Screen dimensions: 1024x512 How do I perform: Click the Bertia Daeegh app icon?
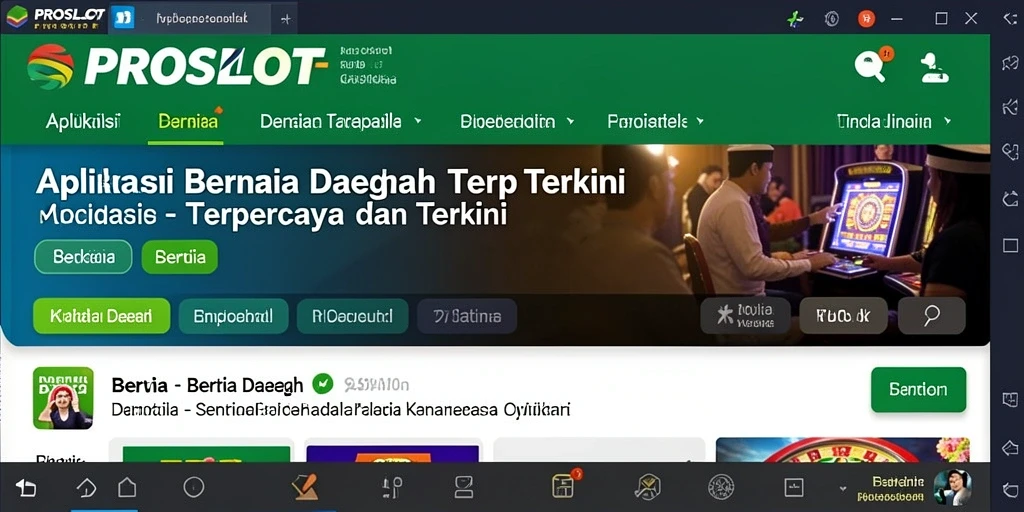[63, 398]
